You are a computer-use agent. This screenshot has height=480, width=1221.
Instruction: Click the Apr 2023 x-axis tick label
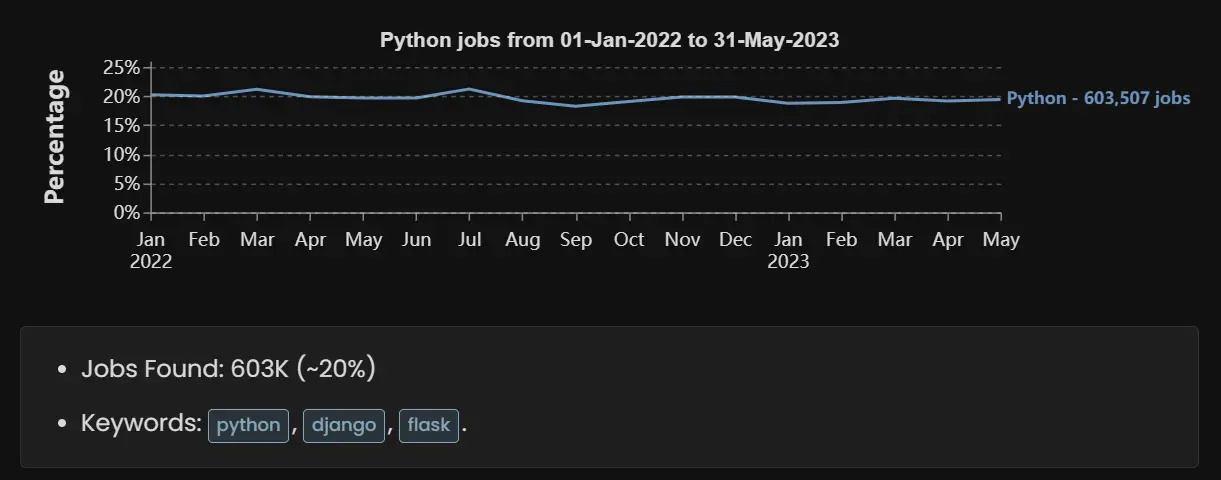pos(947,240)
